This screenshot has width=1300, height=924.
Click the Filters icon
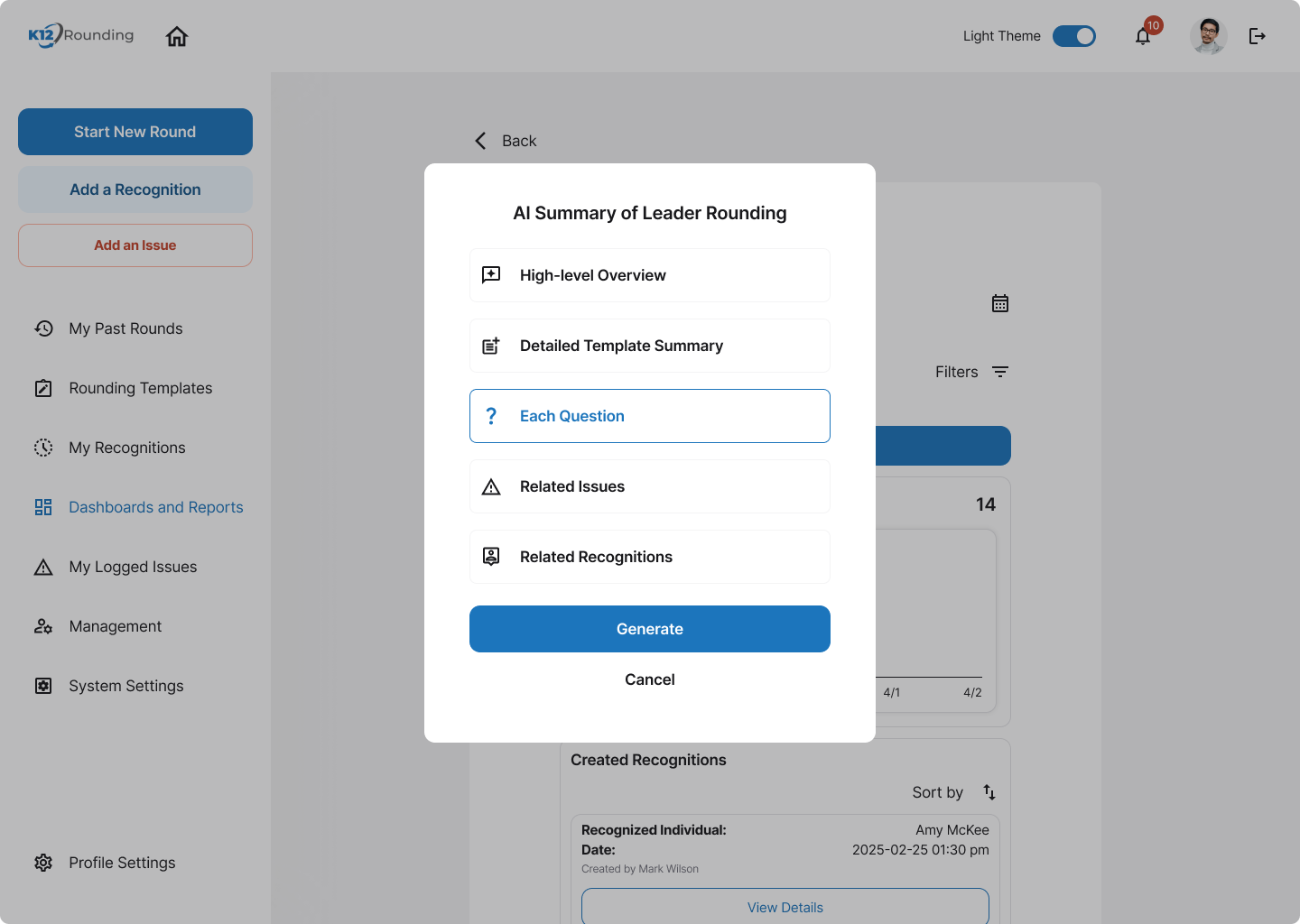pos(1000,372)
